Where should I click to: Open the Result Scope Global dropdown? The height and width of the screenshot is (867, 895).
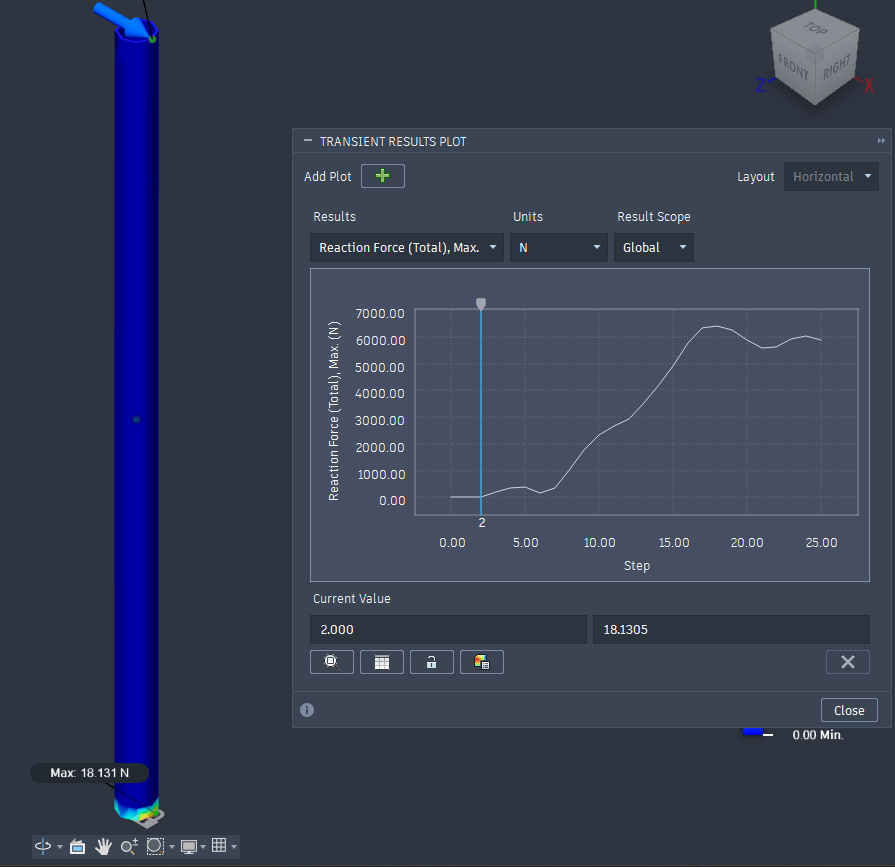(654, 247)
